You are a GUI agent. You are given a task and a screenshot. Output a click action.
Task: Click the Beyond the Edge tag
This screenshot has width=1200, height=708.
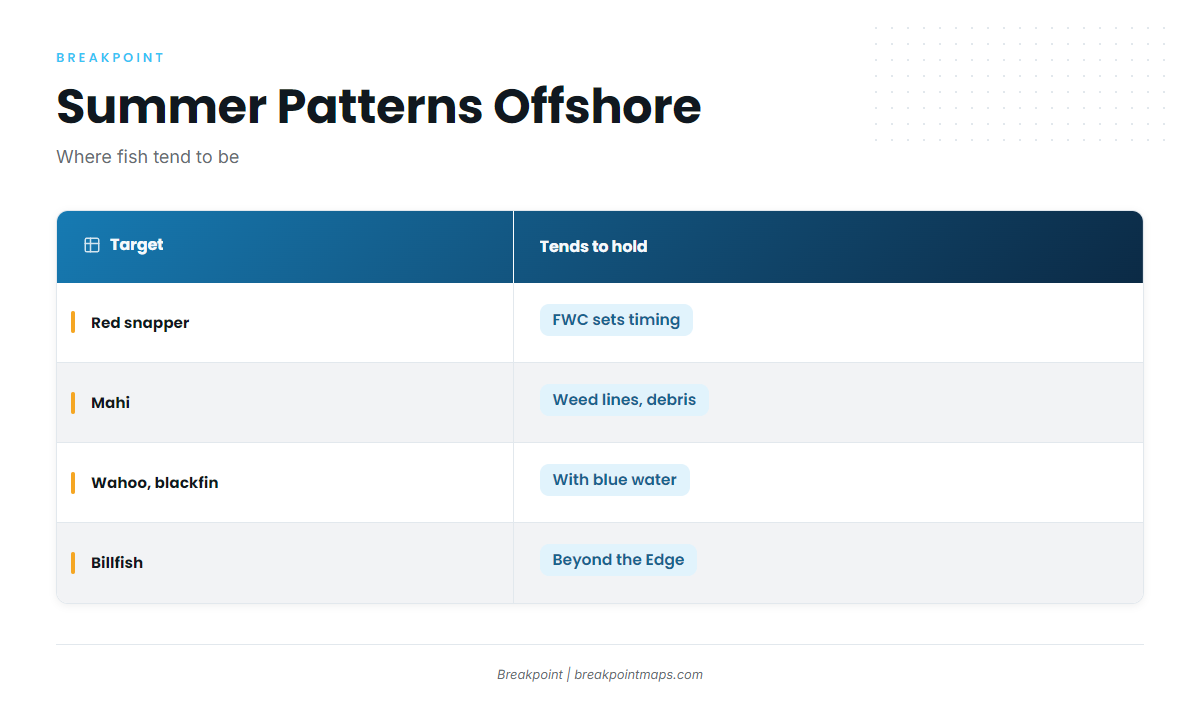(x=618, y=560)
